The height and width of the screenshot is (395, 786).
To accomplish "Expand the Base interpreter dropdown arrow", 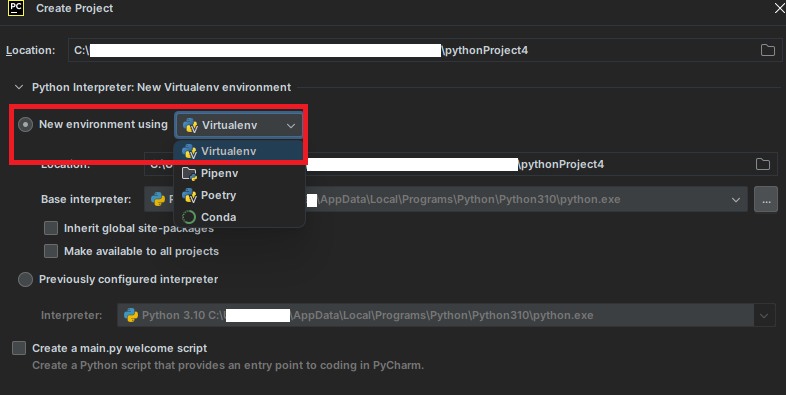I will [735, 200].
